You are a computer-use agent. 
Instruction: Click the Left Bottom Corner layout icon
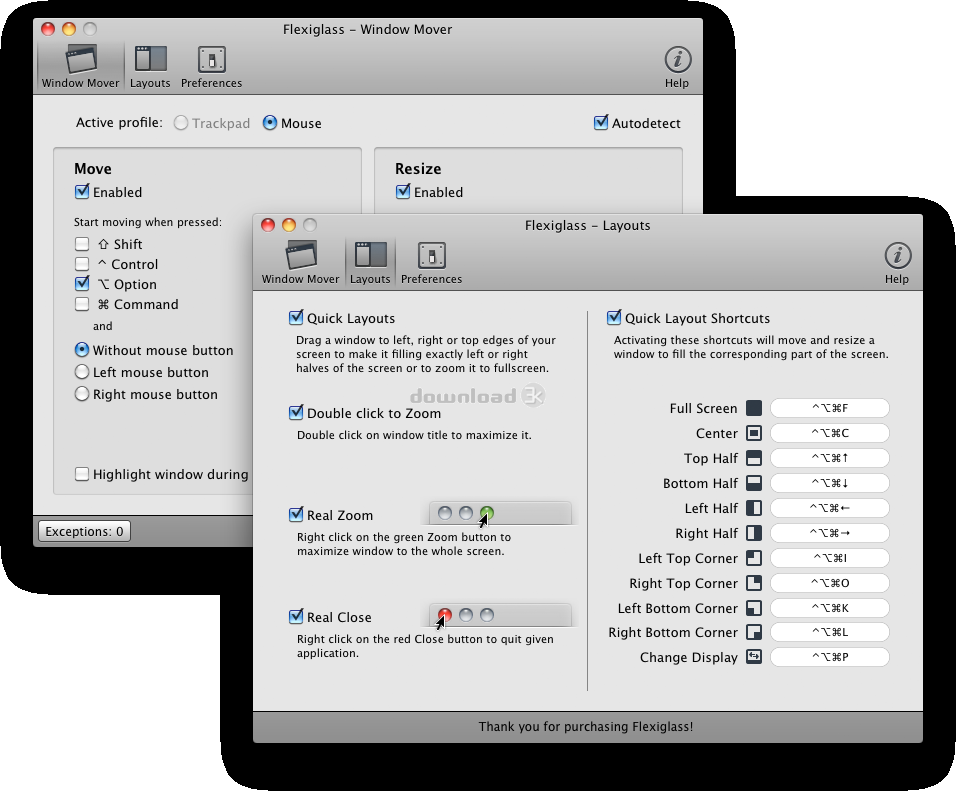[x=754, y=608]
